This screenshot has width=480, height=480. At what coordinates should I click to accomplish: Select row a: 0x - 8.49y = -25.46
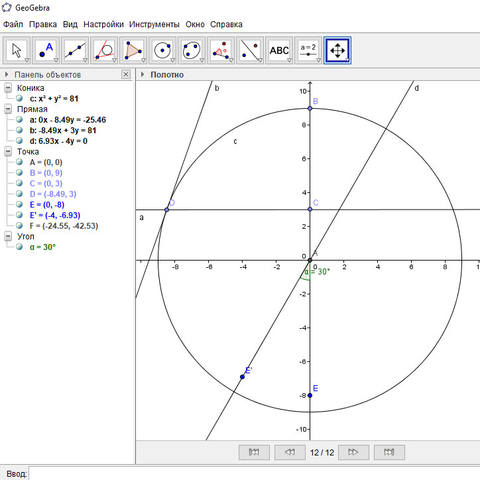pos(68,120)
